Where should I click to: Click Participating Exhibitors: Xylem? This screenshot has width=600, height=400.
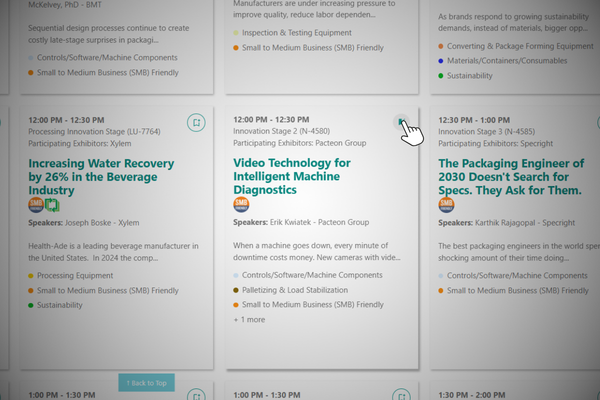[x=80, y=144]
